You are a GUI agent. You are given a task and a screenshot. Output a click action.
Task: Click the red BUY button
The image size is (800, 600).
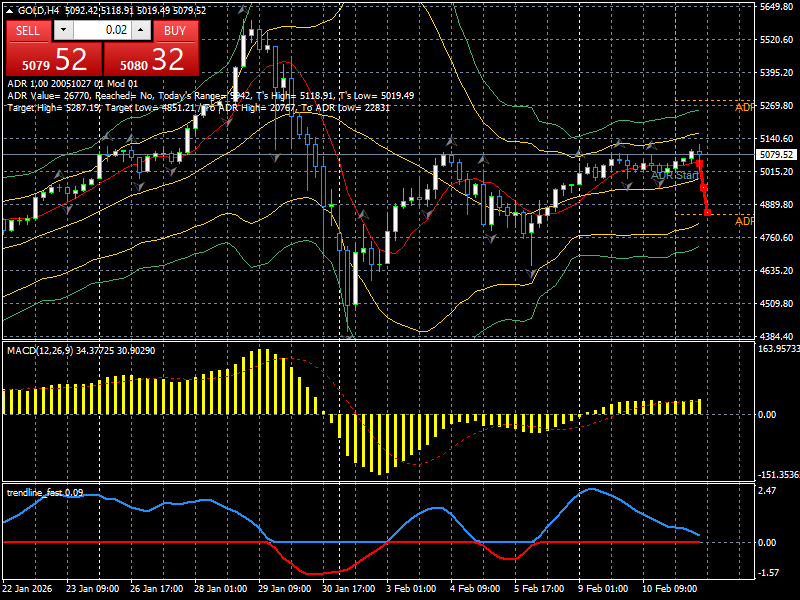[x=175, y=31]
